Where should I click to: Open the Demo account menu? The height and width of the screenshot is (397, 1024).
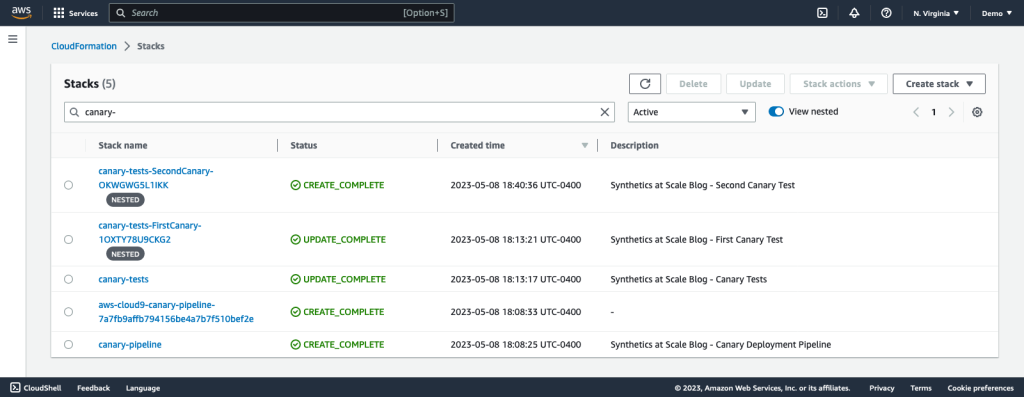pyautogui.click(x=997, y=13)
